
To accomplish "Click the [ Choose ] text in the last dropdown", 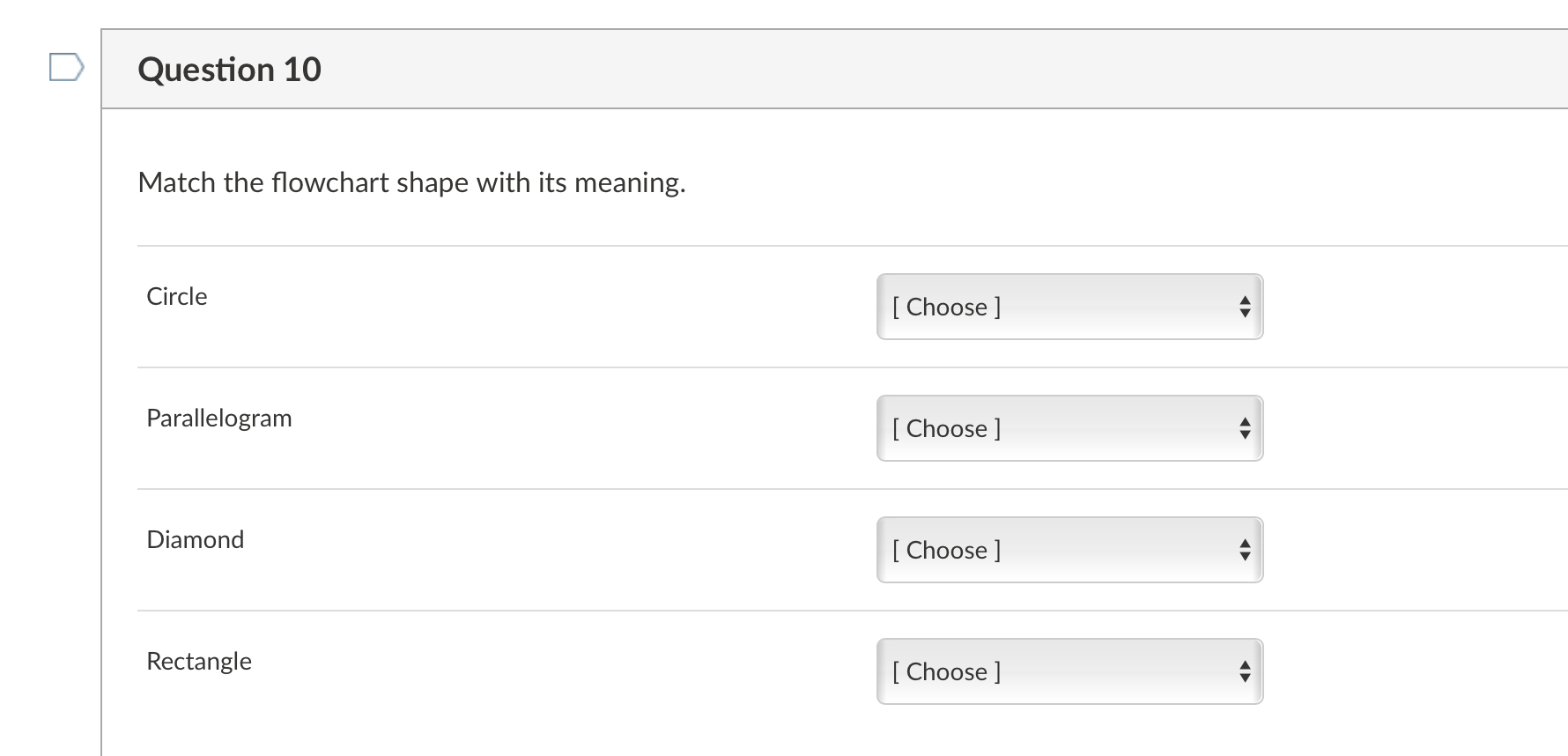I will coord(946,671).
